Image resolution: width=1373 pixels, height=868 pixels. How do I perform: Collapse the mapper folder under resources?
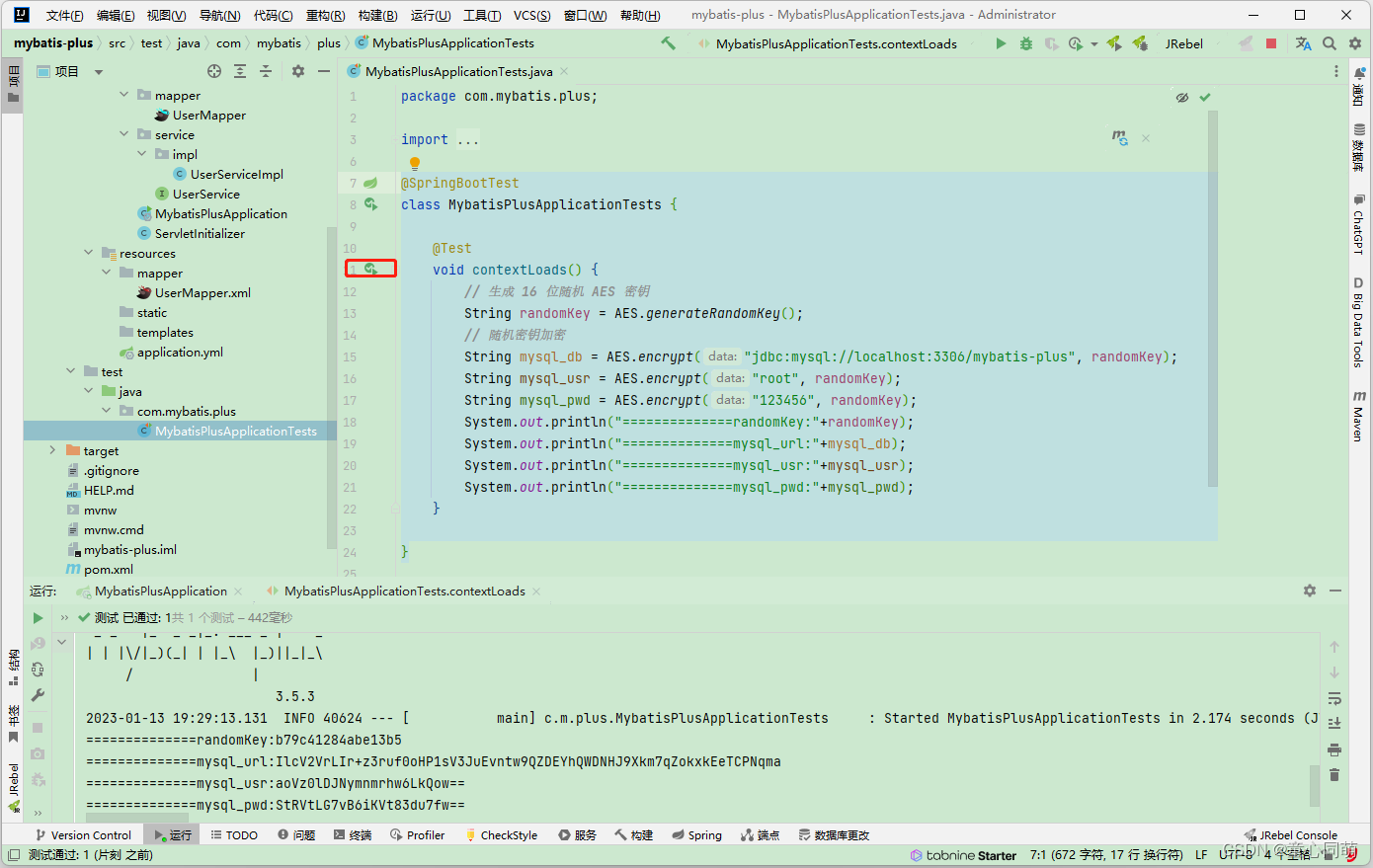106,273
